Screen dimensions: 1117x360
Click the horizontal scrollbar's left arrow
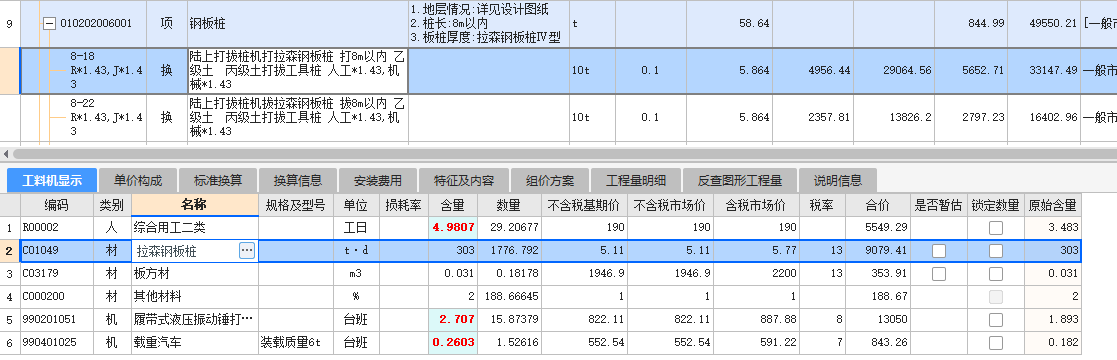click(x=6, y=153)
